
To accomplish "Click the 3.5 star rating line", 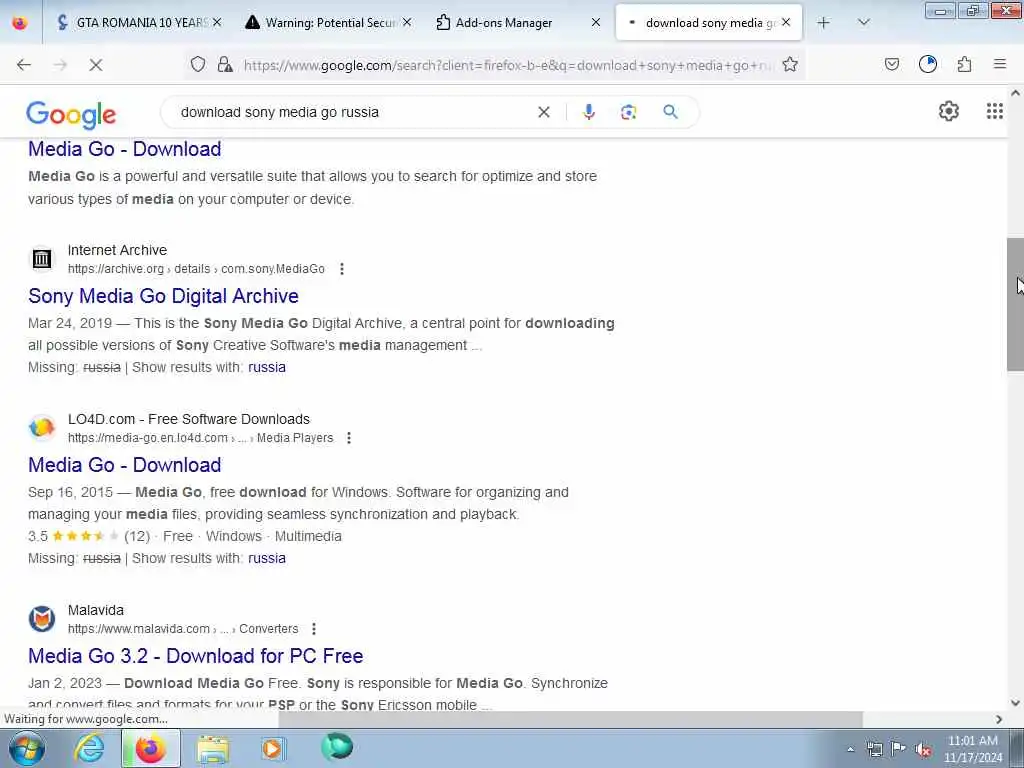I will pos(185,536).
